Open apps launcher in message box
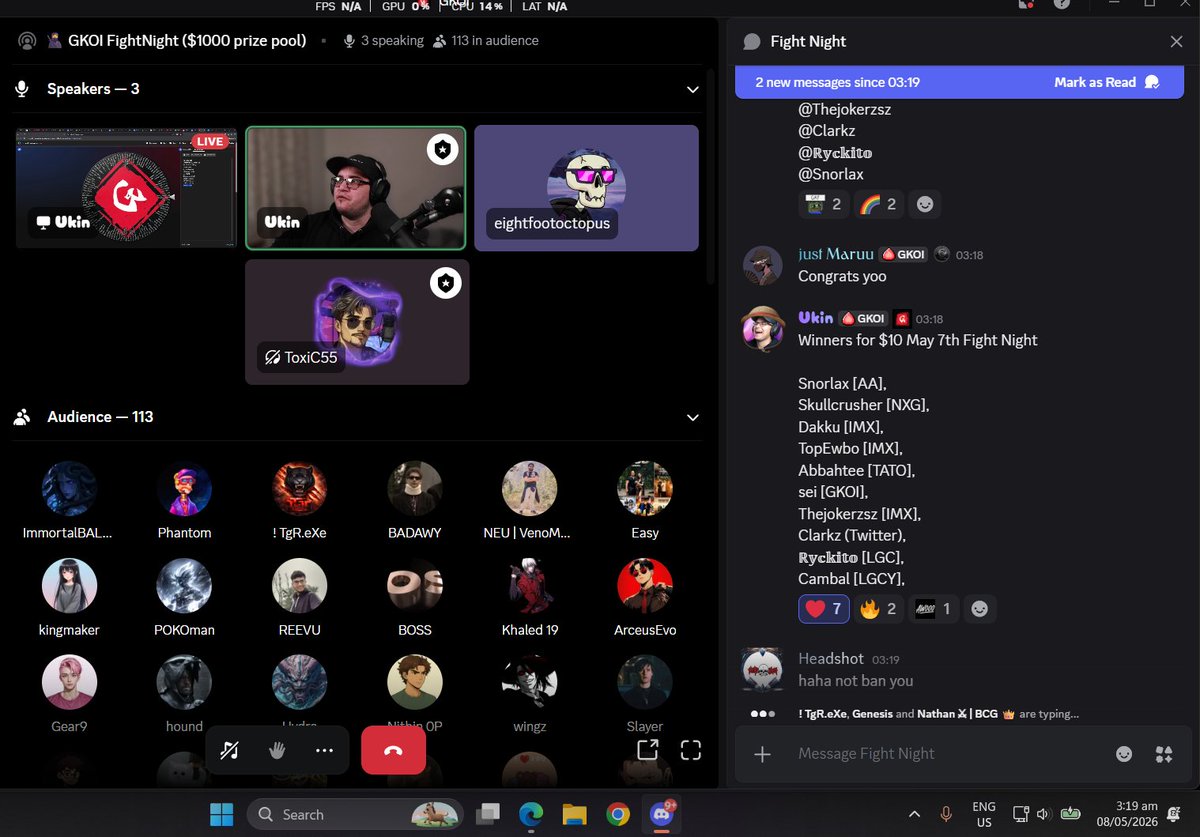Image resolution: width=1200 pixels, height=837 pixels. tap(1163, 754)
